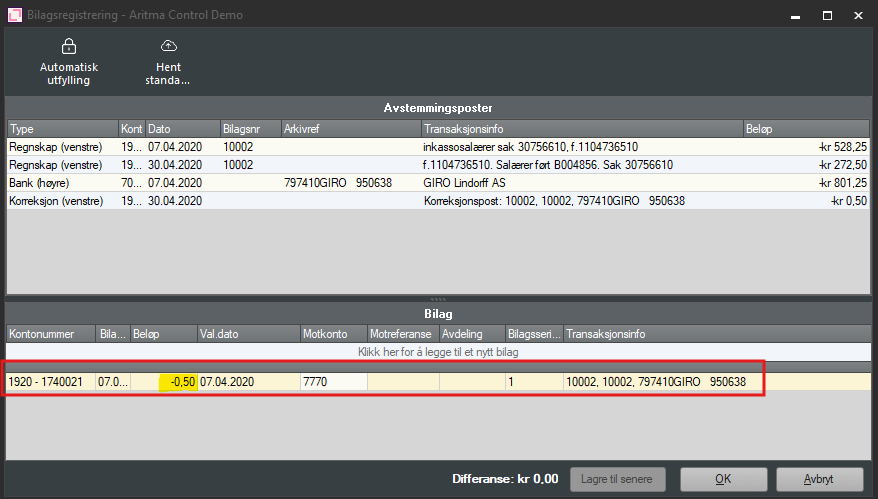Click the Hent standard cloud icon
Image resolution: width=878 pixels, height=499 pixels.
(x=168, y=46)
